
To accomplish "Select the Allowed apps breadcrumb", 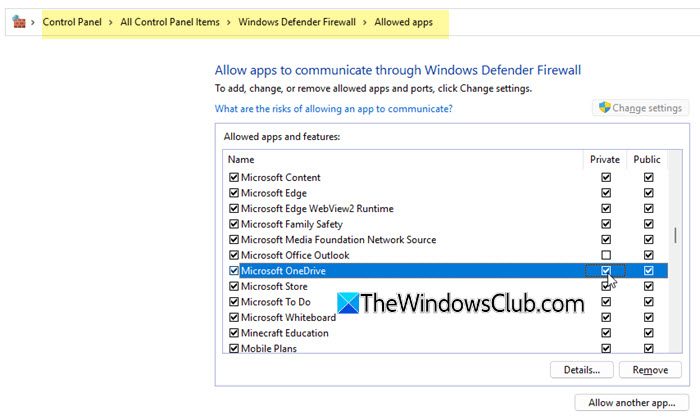I will coord(404,22).
